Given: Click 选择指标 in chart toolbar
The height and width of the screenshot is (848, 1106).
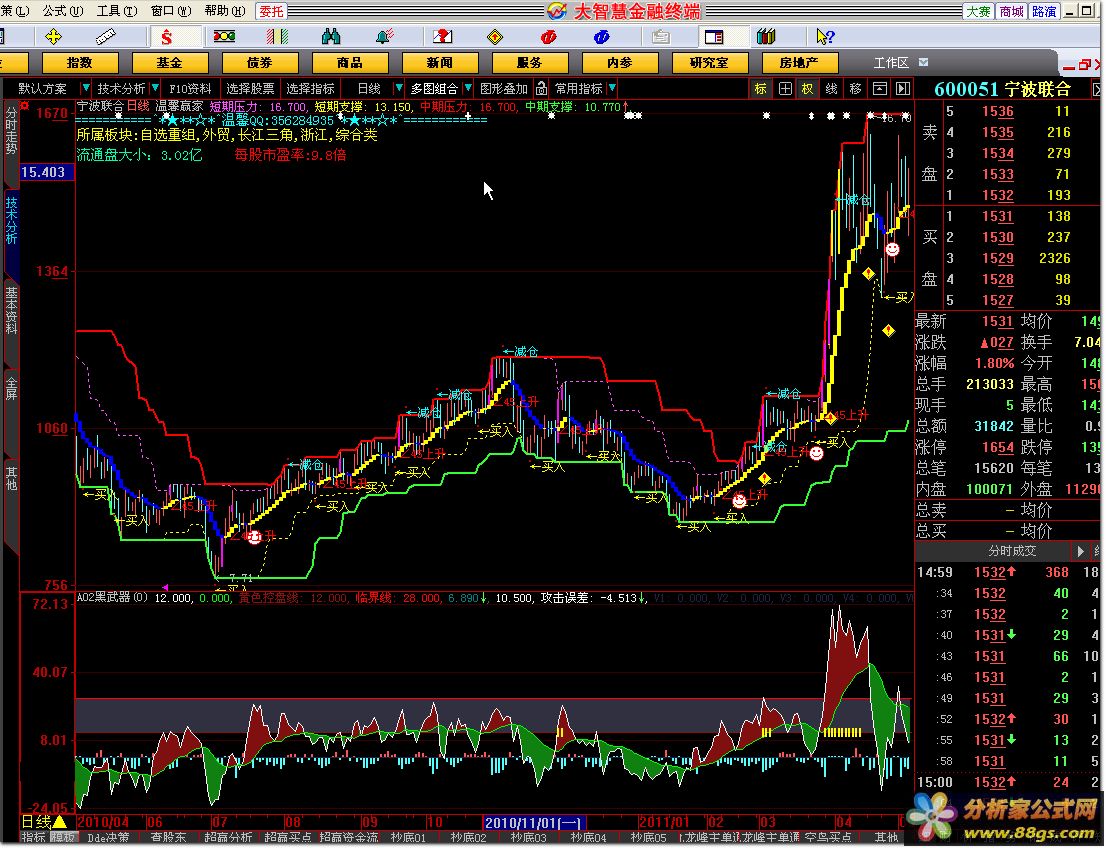Looking at the screenshot, I should click(310, 88).
